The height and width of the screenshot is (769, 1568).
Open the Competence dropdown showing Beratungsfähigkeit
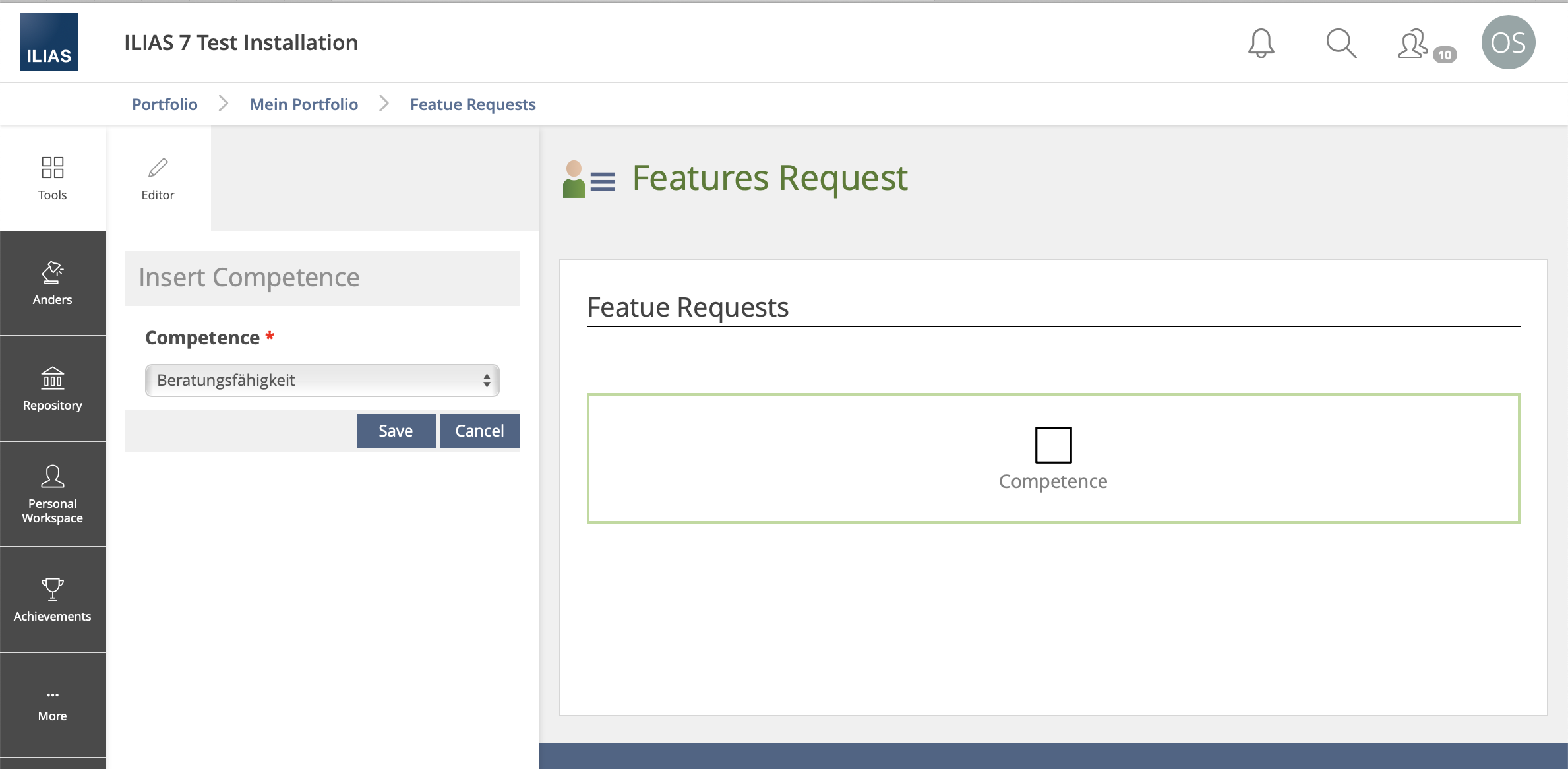[x=322, y=381]
